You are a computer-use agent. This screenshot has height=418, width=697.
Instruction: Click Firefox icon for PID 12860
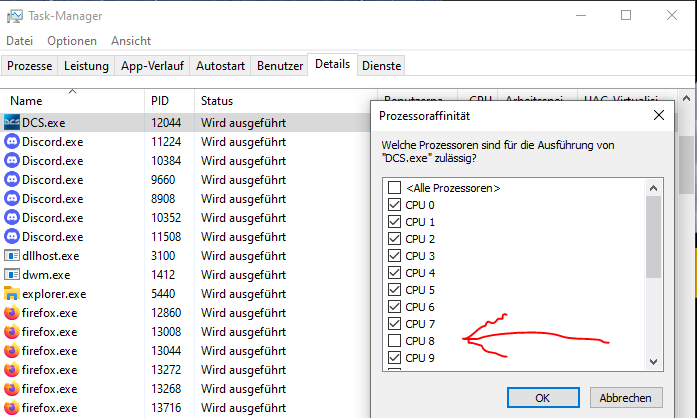tap(12, 313)
